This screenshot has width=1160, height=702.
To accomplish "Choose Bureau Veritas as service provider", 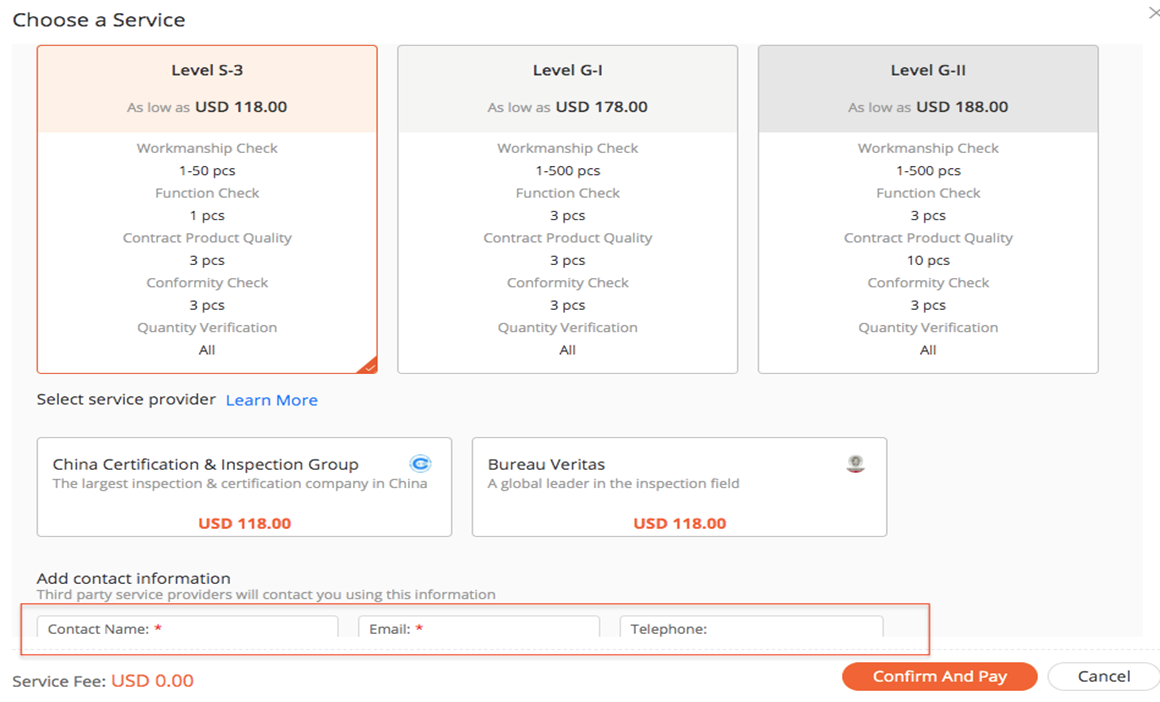I will tap(679, 487).
